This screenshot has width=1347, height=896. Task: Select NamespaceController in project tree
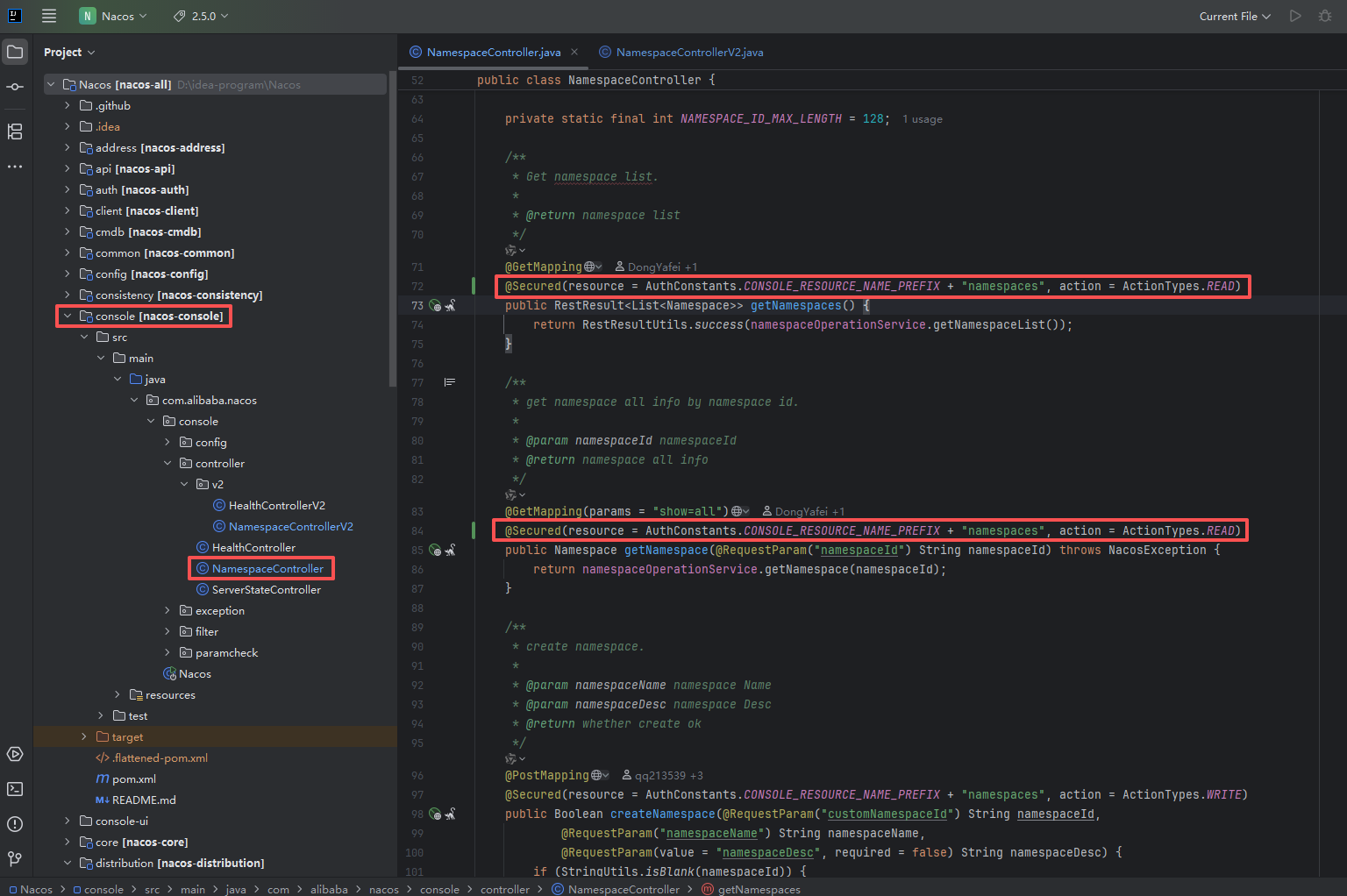(x=260, y=569)
